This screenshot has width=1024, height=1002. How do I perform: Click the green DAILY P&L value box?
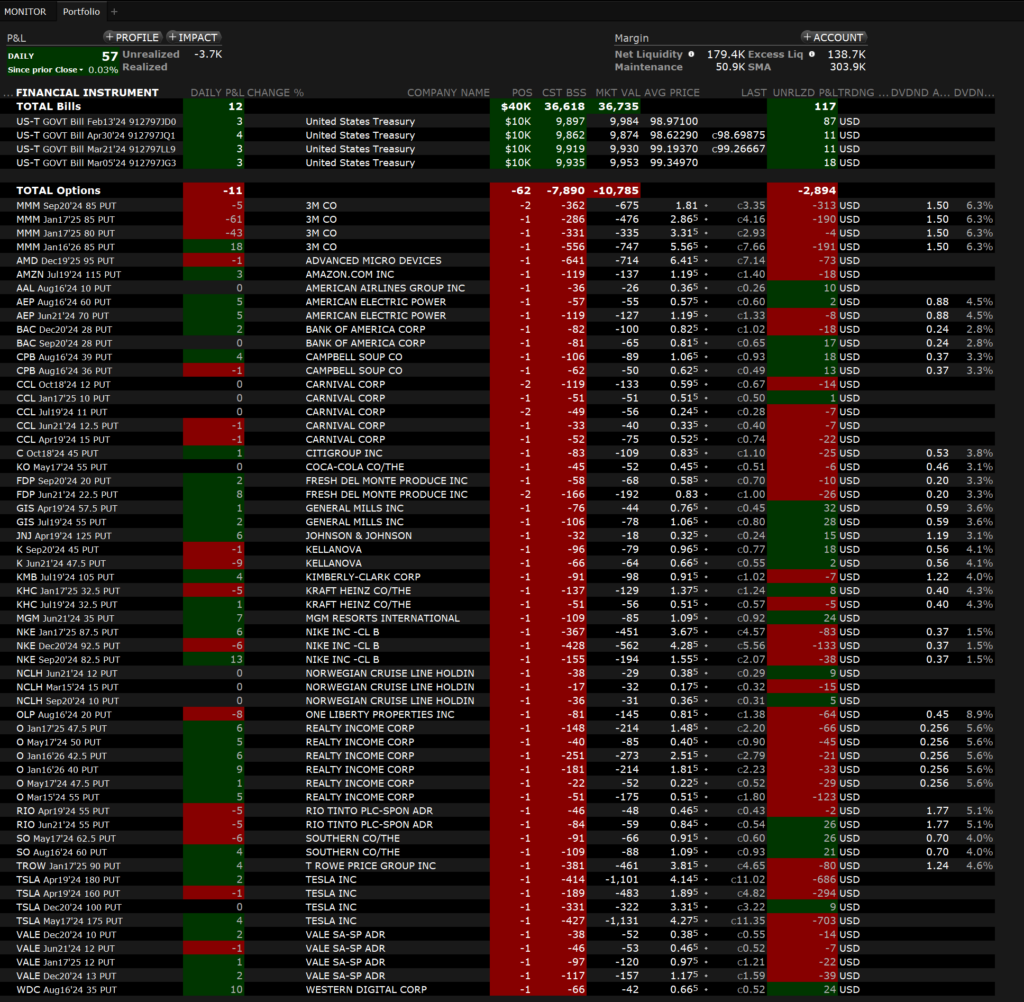click(62, 62)
